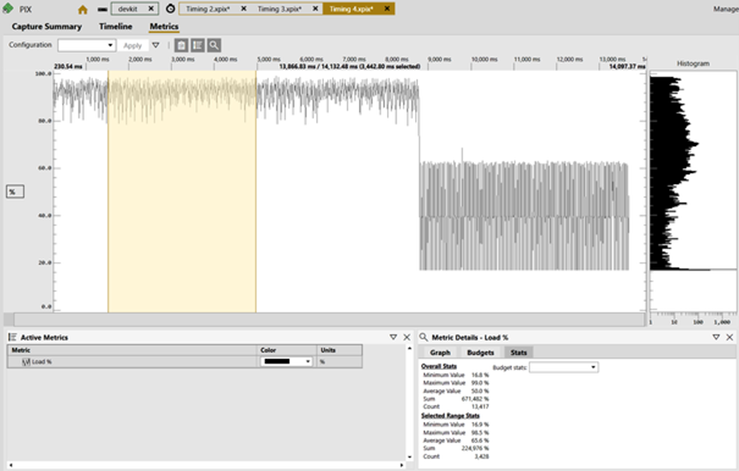Go to the PIX home page icon
Image resolution: width=739 pixels, height=471 pixels.
pos(82,9)
